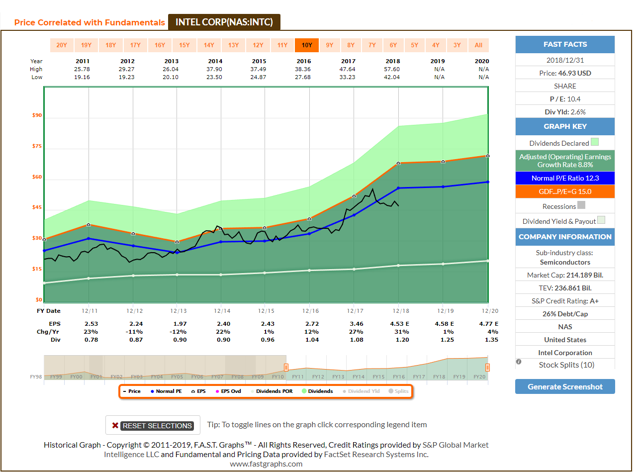Choose the 12Y range tab
Screen dimensions: 640x472
tap(258, 45)
